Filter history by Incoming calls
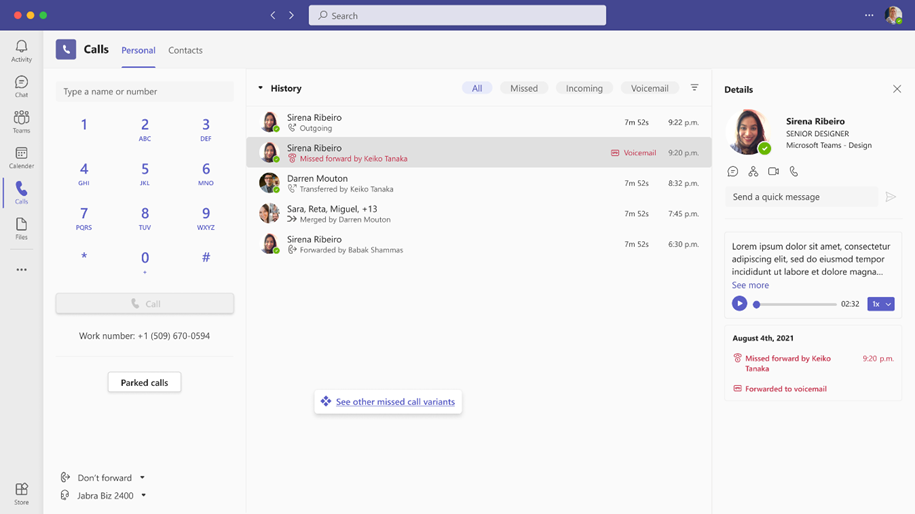Screen dimensions: 915x514 tap(584, 88)
